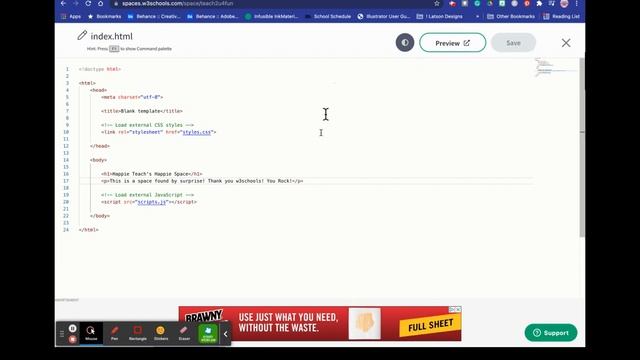The height and width of the screenshot is (360, 640).
Task: Expand Other Bookmarks folder
Action: (511, 16)
